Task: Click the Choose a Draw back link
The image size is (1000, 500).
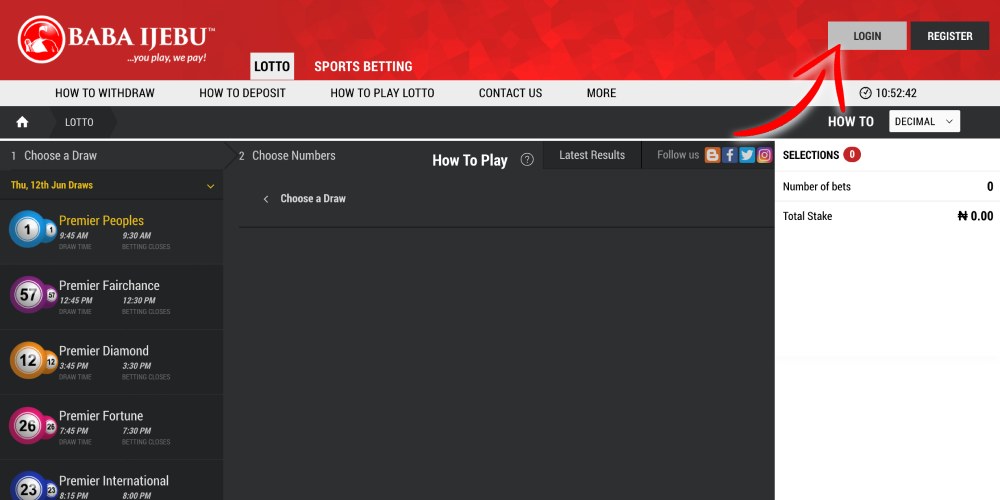Action: 312,199
